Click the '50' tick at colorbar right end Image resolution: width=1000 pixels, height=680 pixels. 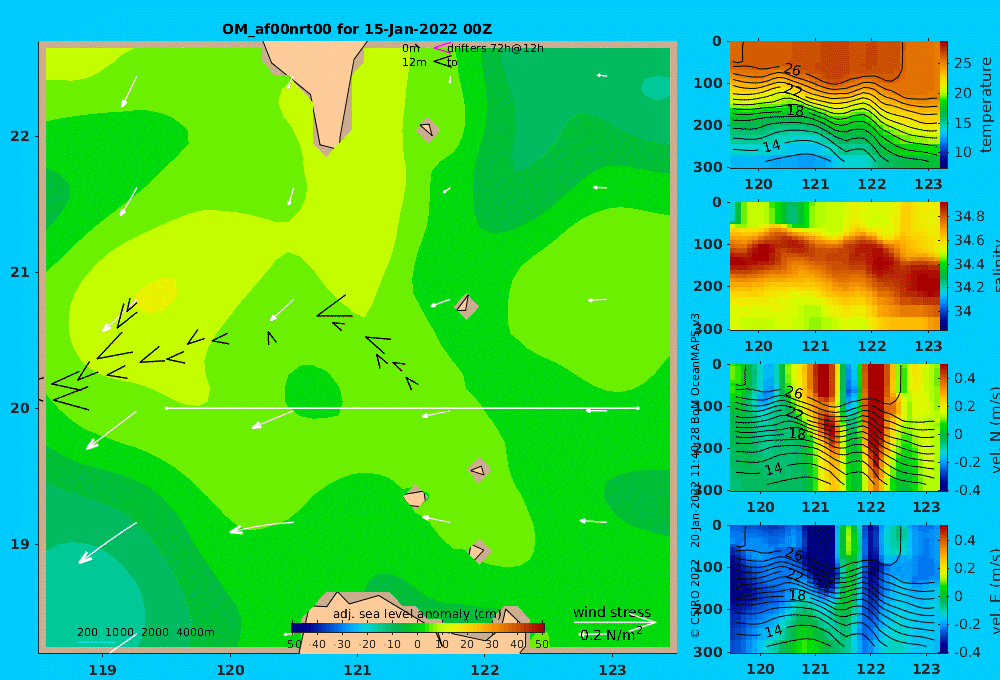coord(541,644)
